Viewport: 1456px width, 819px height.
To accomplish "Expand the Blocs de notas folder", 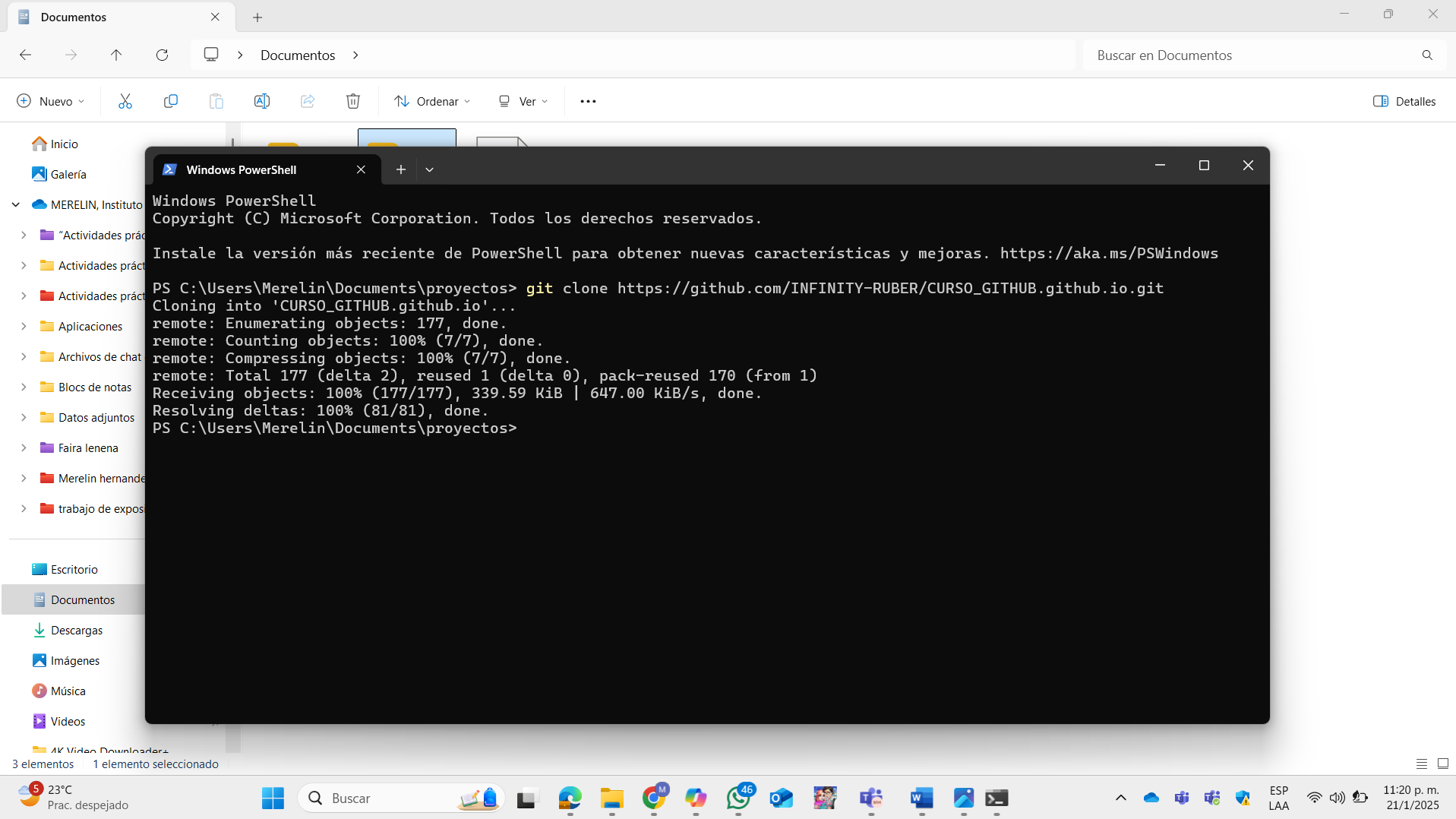I will (x=24, y=387).
